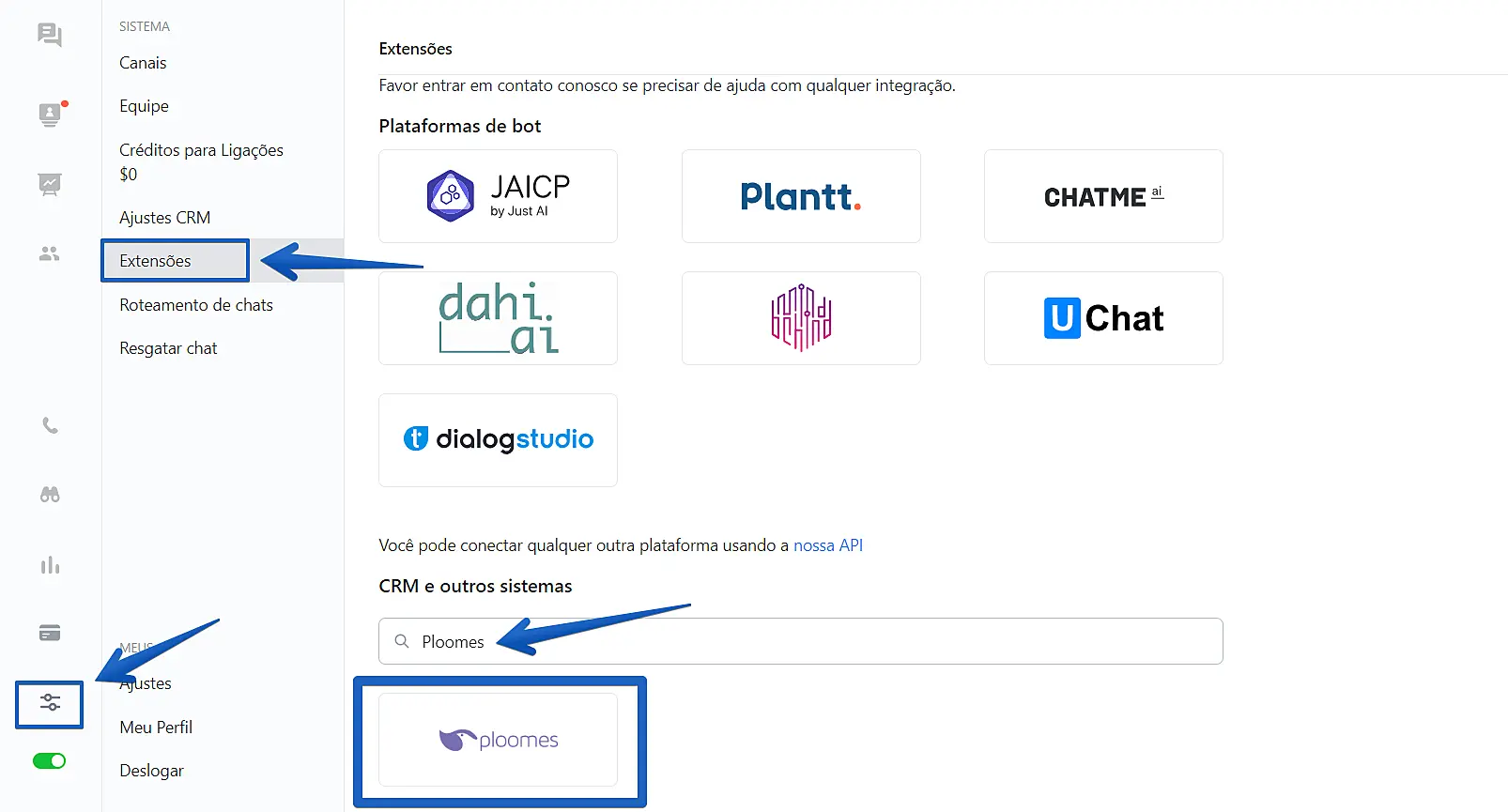Click the phone calls icon
This screenshot has height=812, width=1508.
point(50,426)
